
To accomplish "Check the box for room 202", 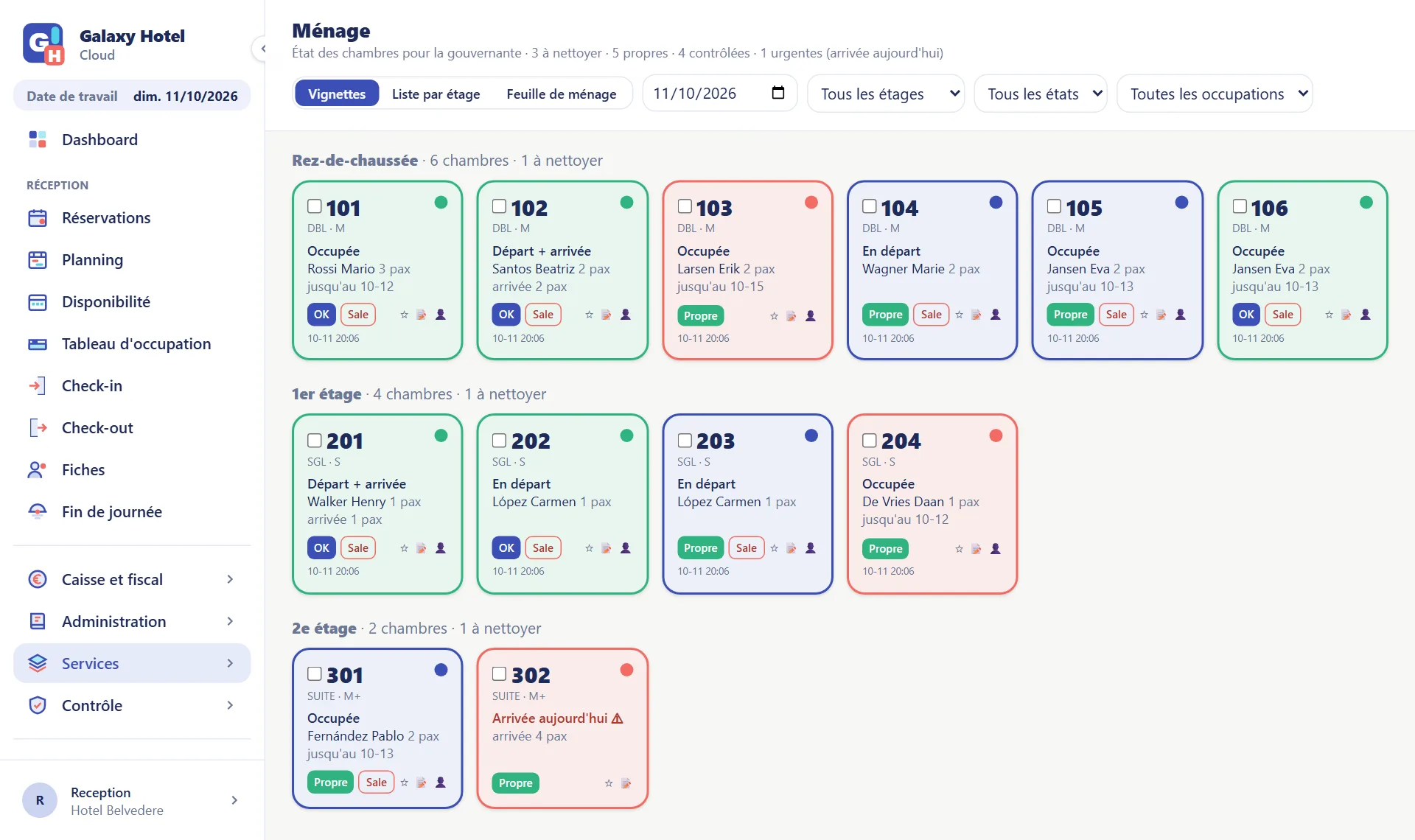I will click(500, 440).
